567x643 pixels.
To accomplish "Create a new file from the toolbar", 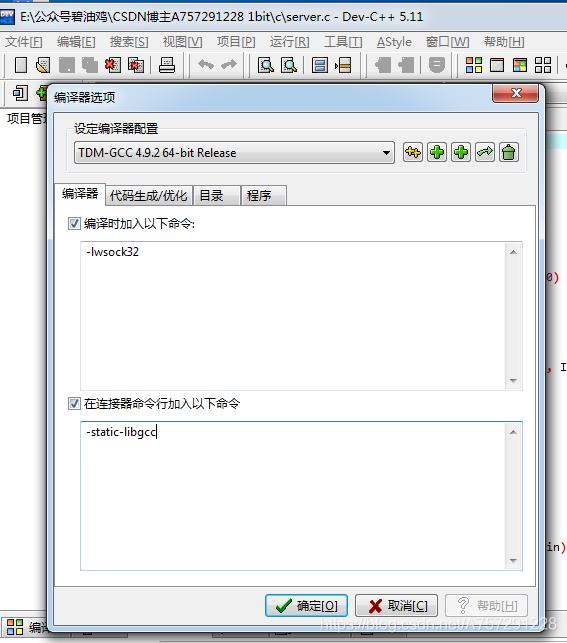I will point(20,65).
